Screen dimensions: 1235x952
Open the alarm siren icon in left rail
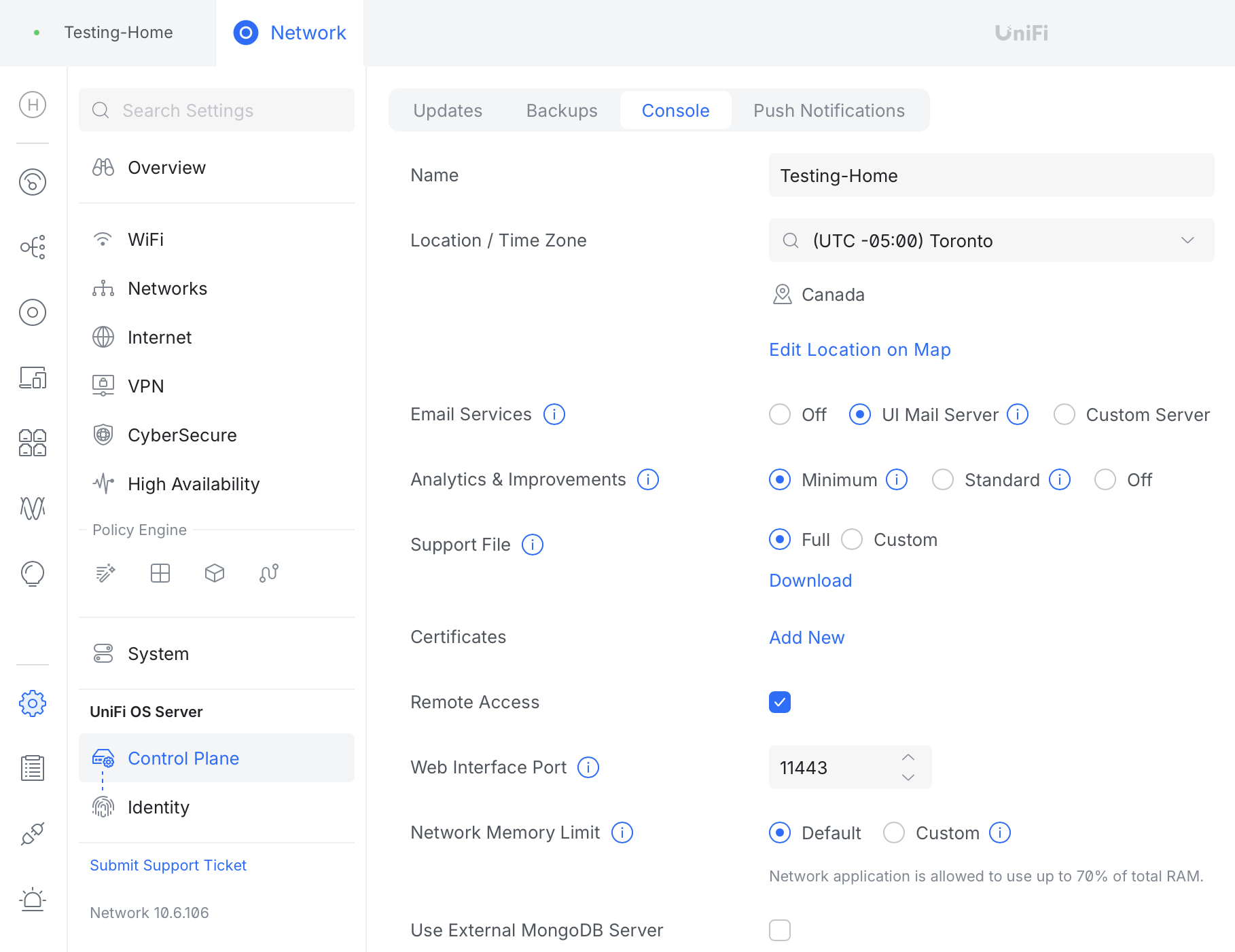click(33, 900)
